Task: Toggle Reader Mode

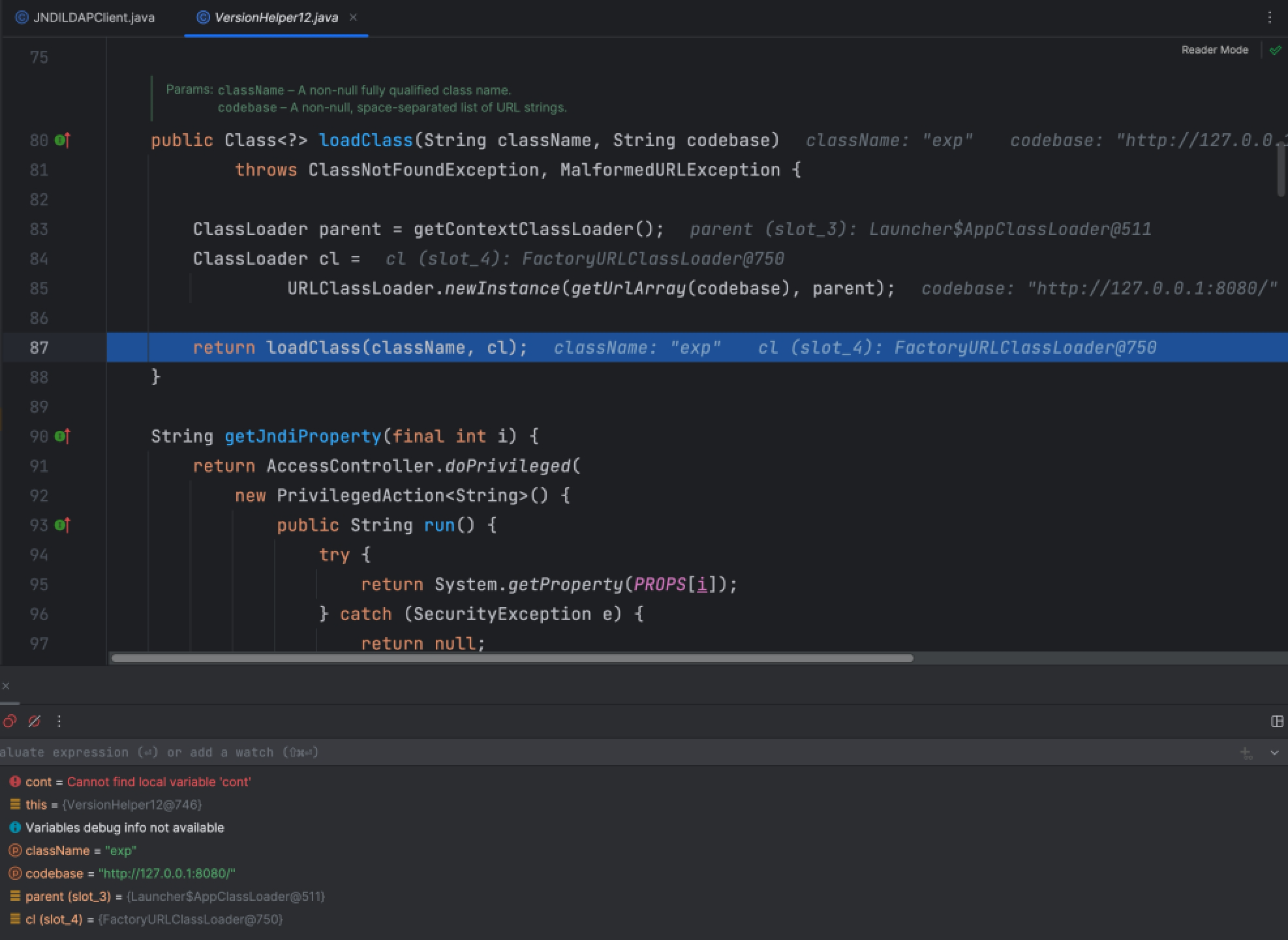Action: tap(1214, 50)
